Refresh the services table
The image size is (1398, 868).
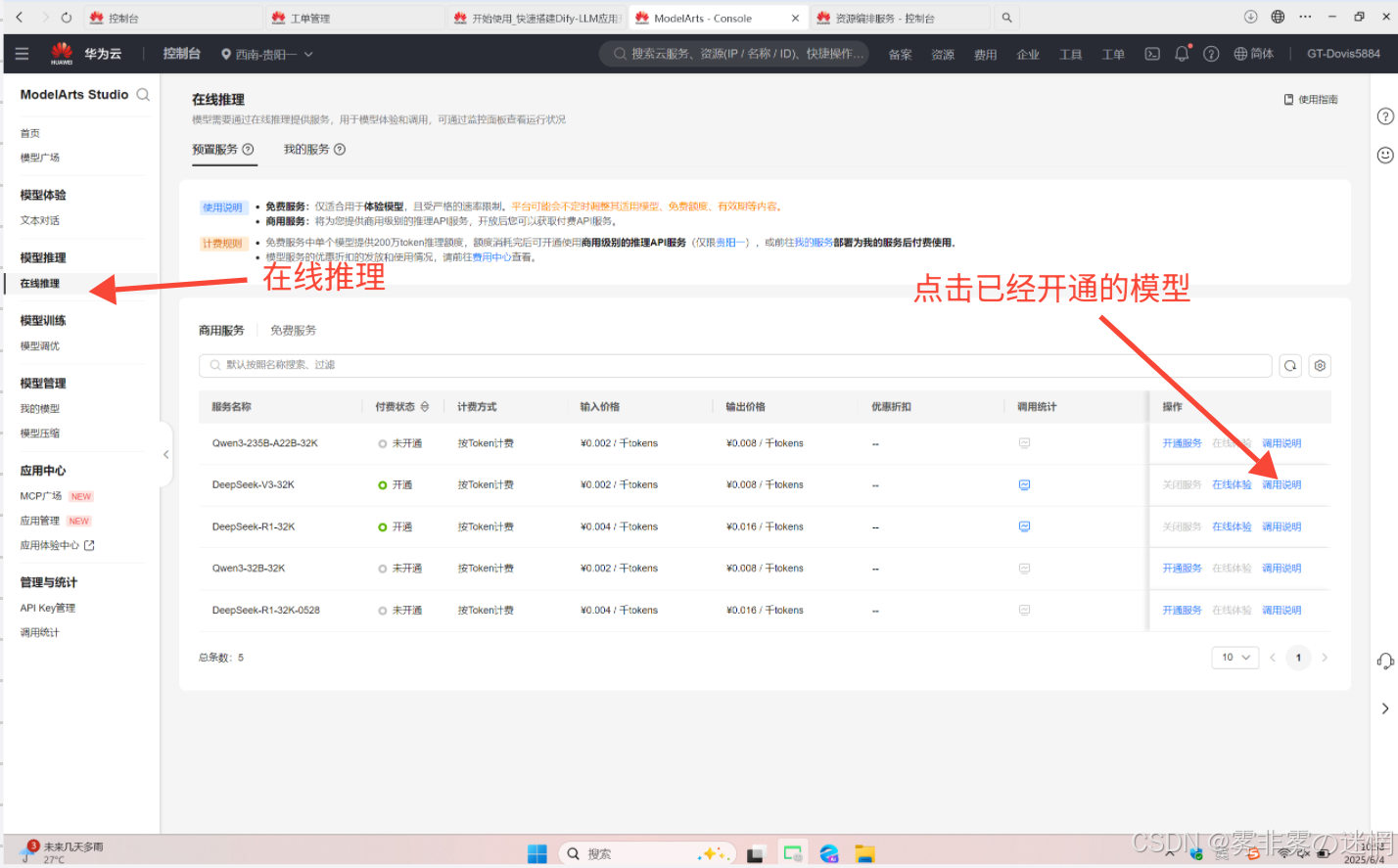pyautogui.click(x=1290, y=366)
